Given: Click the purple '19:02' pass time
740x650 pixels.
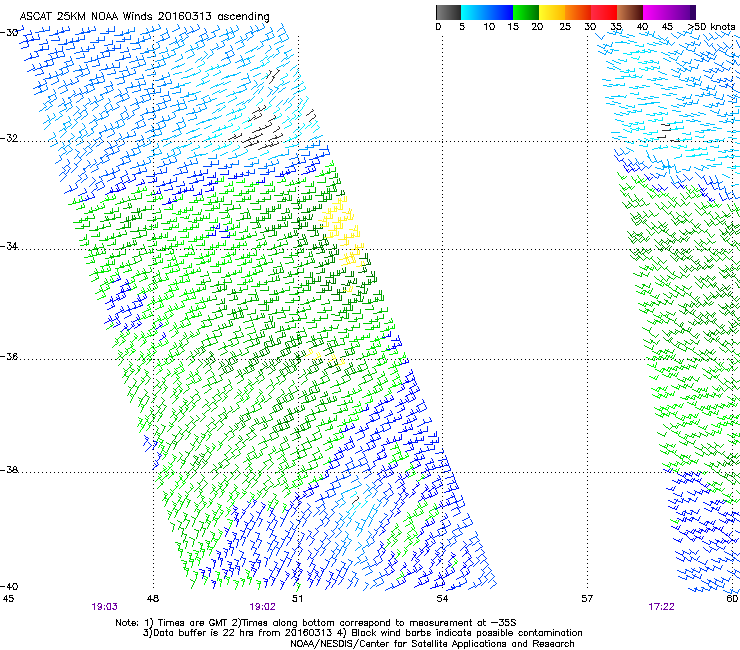Looking at the screenshot, I should [x=262, y=607].
